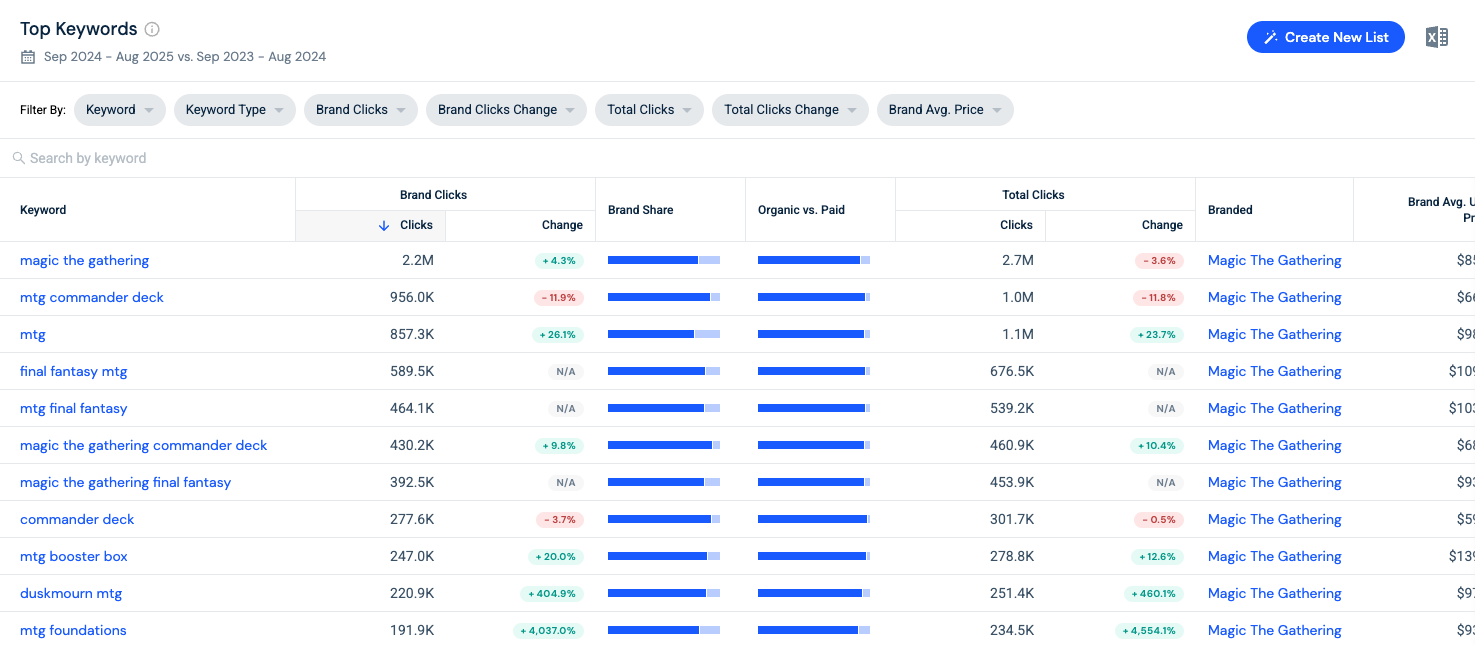Open the Keyword filter dropdown
This screenshot has width=1475, height=645.
point(120,110)
